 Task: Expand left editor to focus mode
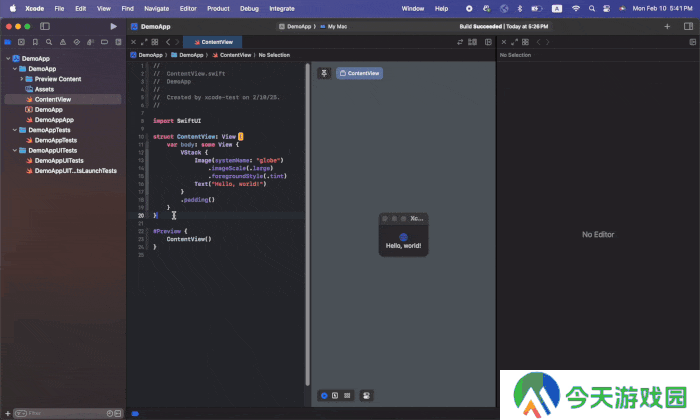[x=144, y=42]
